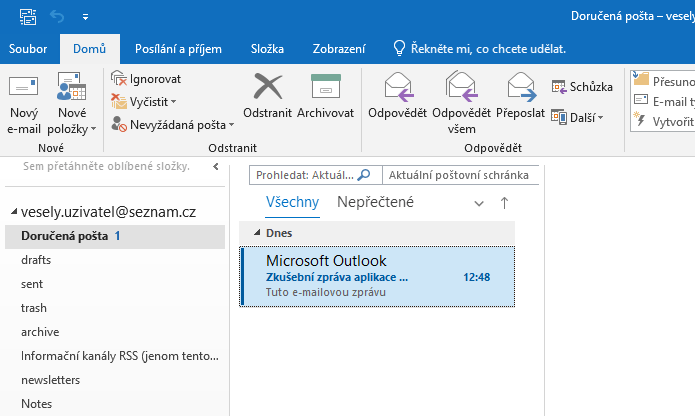
Task: Select the Přesunout quick step
Action: click(x=663, y=81)
